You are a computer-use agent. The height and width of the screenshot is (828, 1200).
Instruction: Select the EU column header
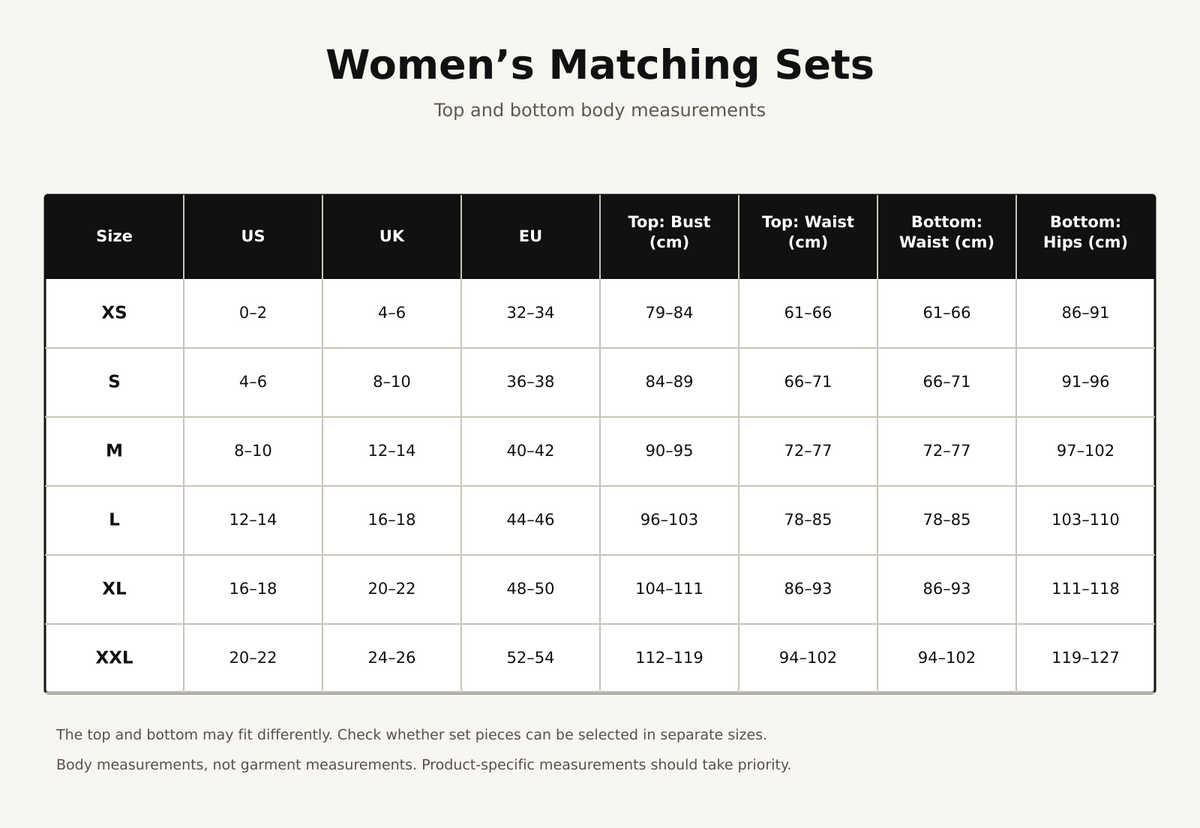[530, 236]
